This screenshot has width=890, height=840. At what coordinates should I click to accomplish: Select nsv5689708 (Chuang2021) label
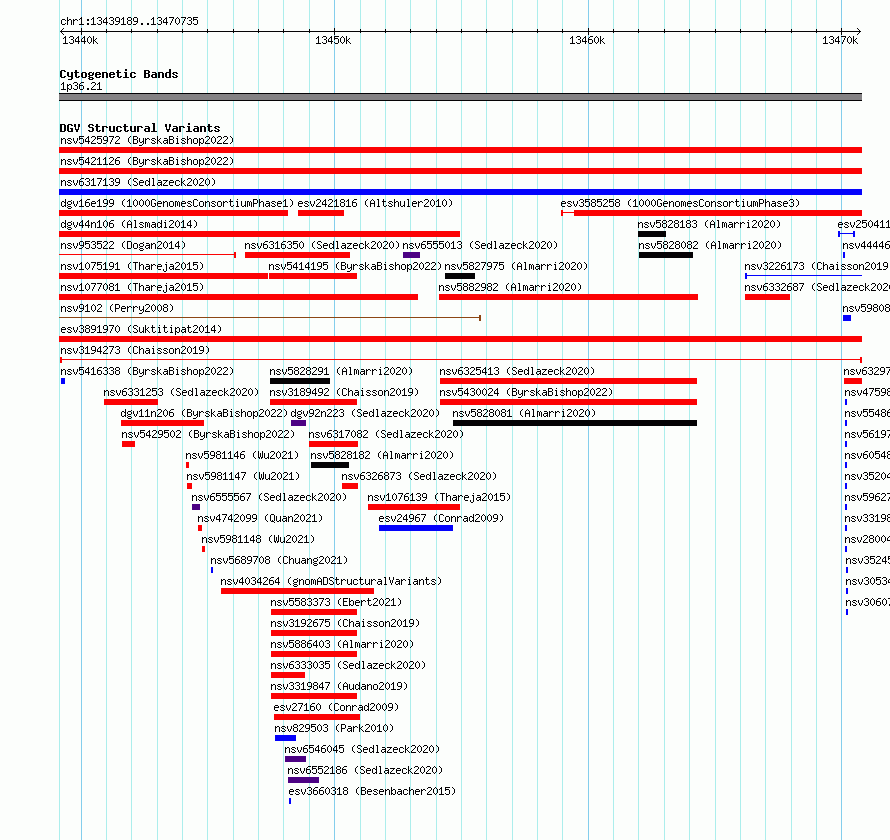[279, 560]
